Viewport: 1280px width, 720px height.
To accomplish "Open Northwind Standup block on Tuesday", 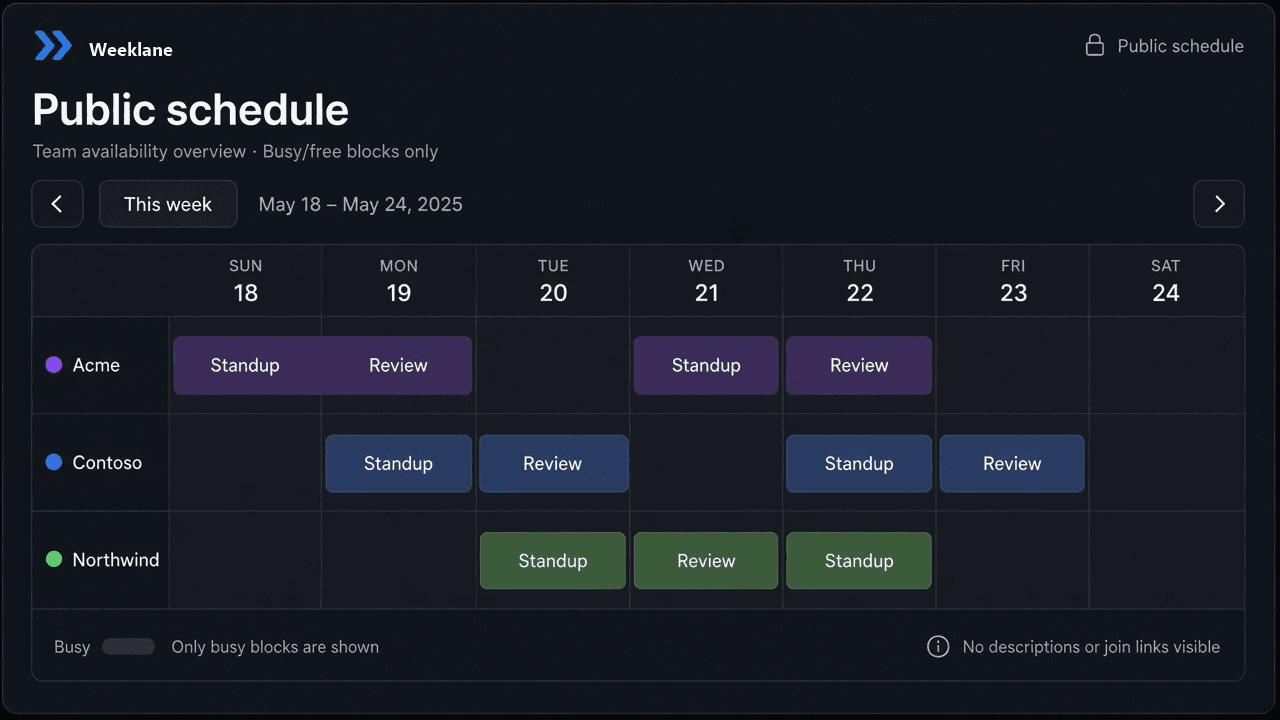I will click(x=553, y=560).
